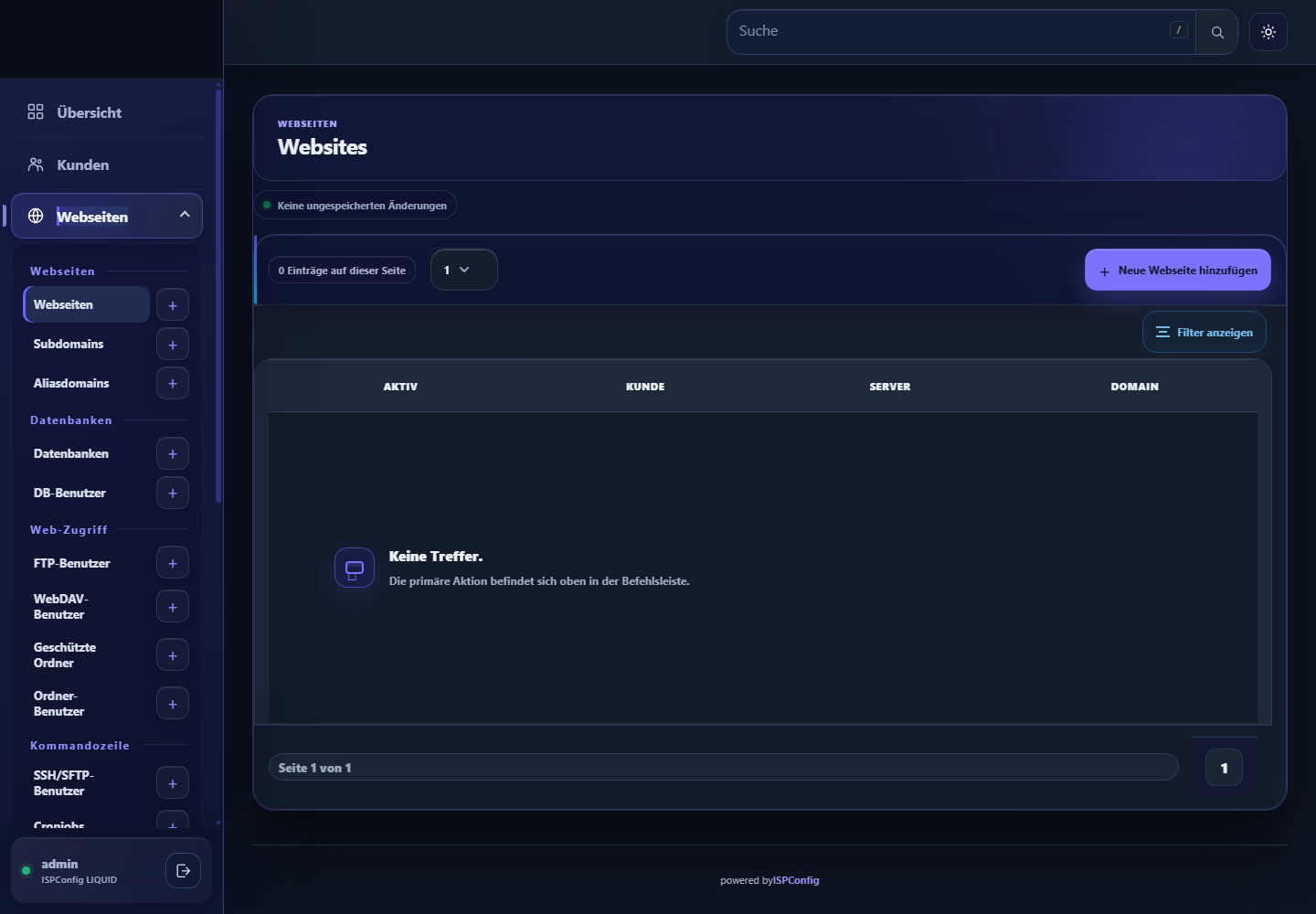Open the Ordner-Benutzer list
The width and height of the screenshot is (1316, 914).
coord(86,704)
